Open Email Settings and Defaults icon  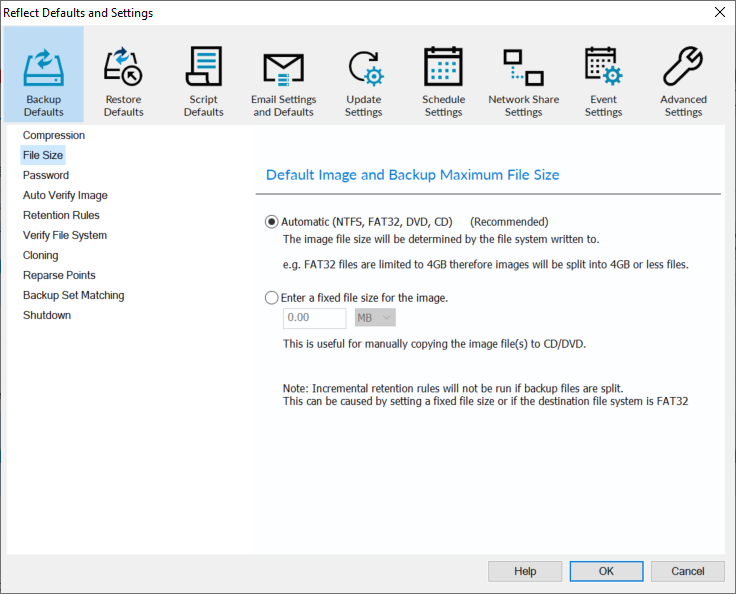[x=283, y=68]
